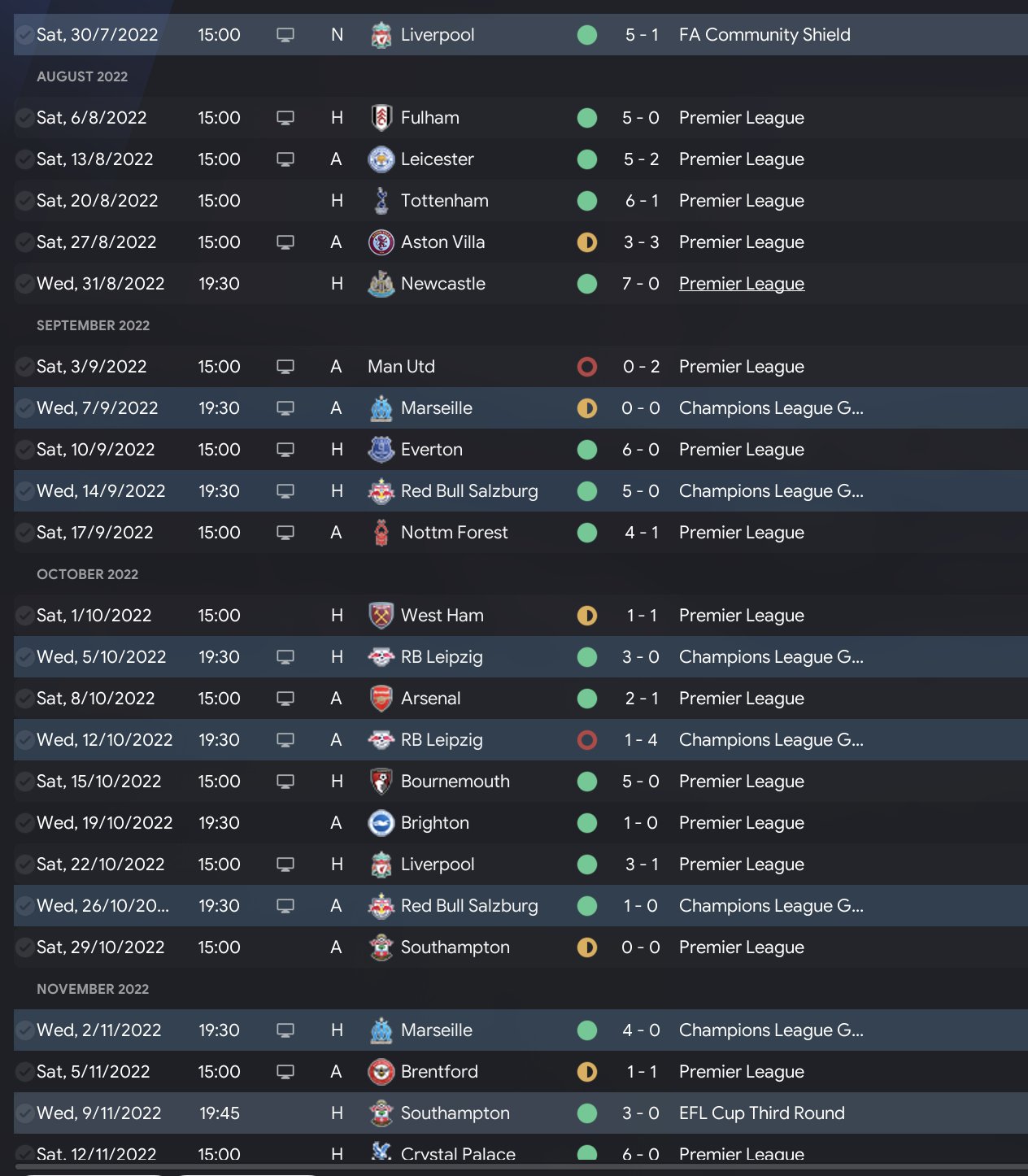Open the underlined Premier League link for Newcastle
This screenshot has height=1176, width=1028.
[741, 284]
